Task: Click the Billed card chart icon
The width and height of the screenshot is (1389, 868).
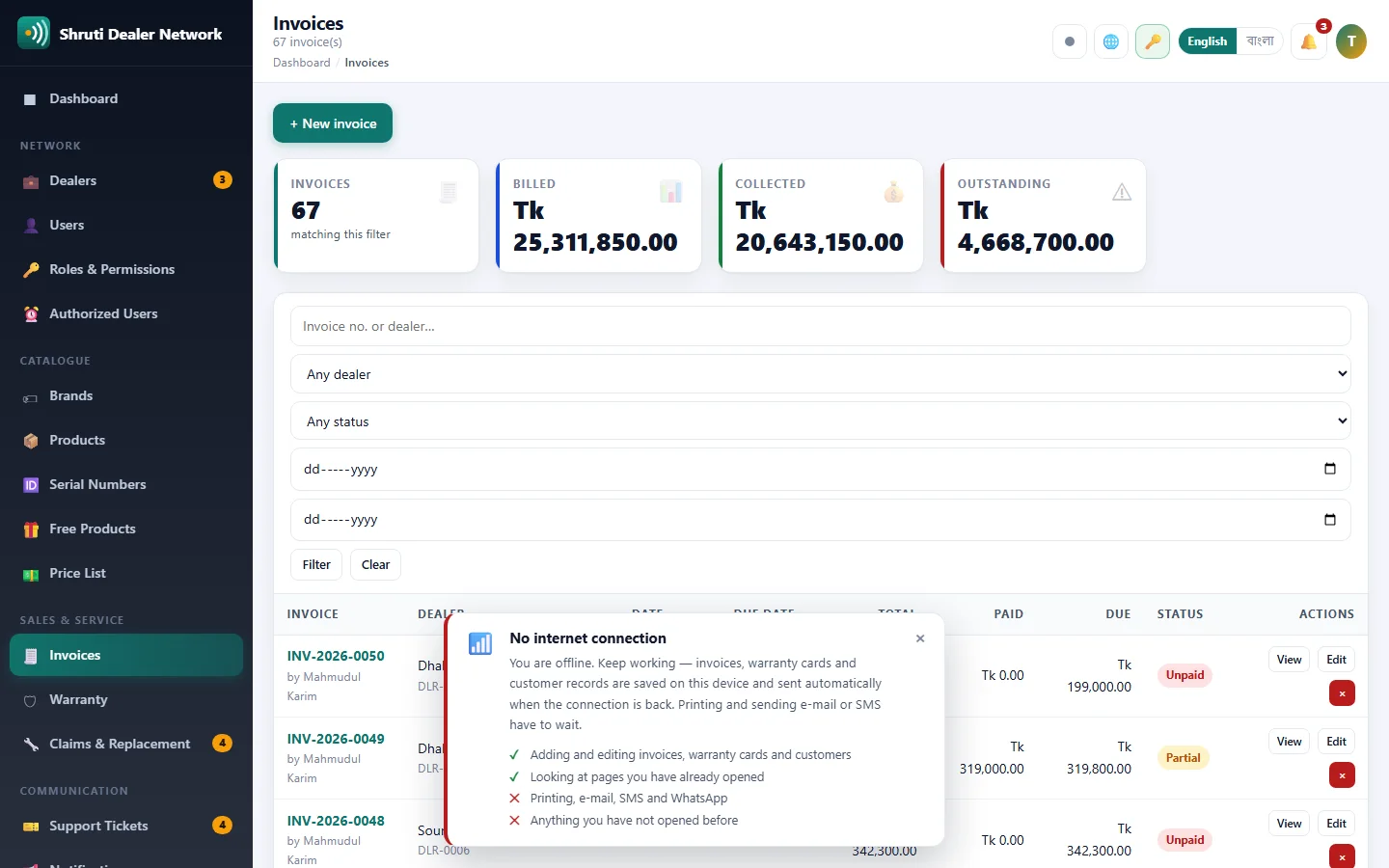Action: tap(670, 192)
